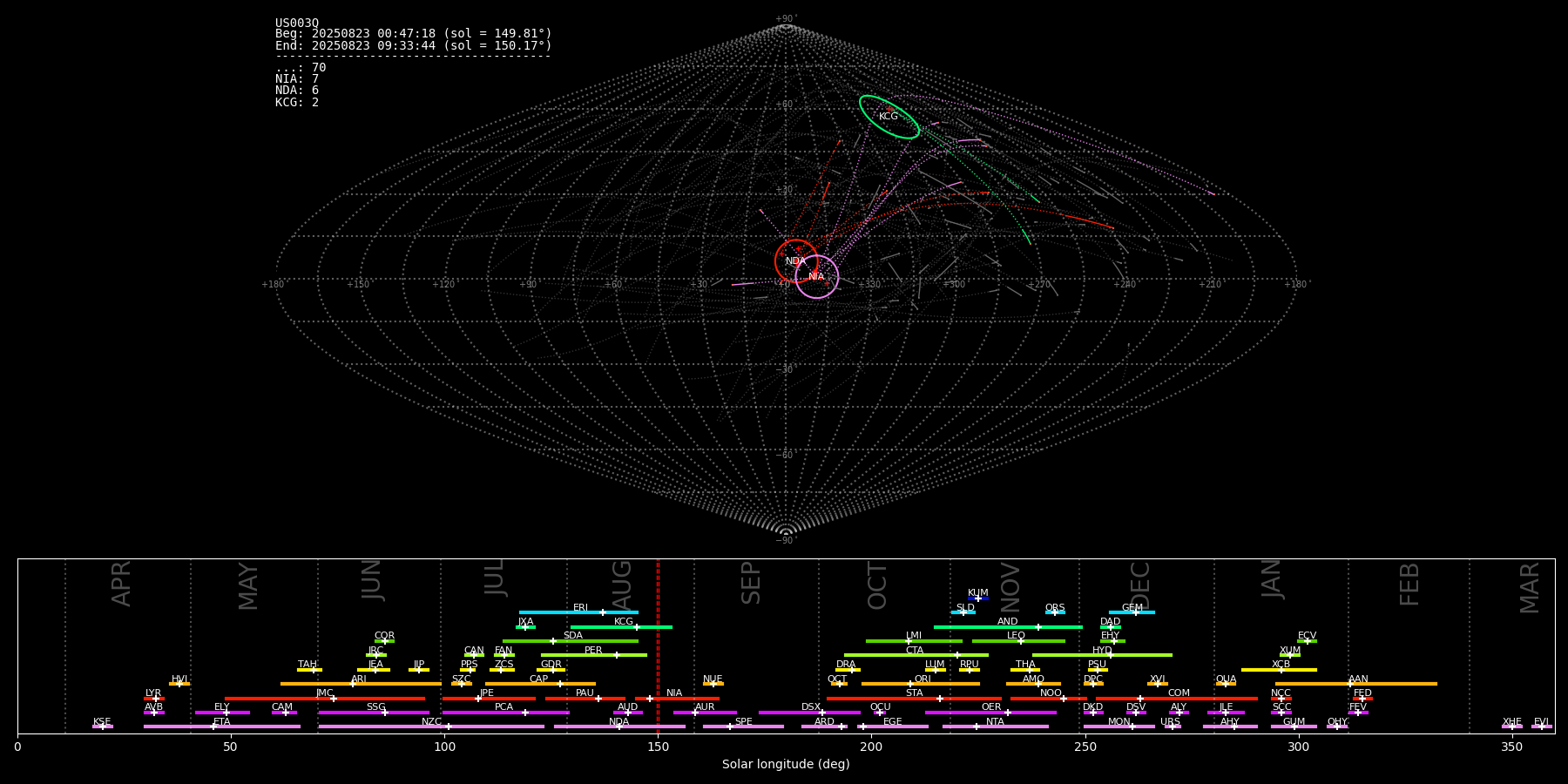Click the +270 longitude label on the map
Viewport: 1568px width, 784px height.
tap(1038, 285)
